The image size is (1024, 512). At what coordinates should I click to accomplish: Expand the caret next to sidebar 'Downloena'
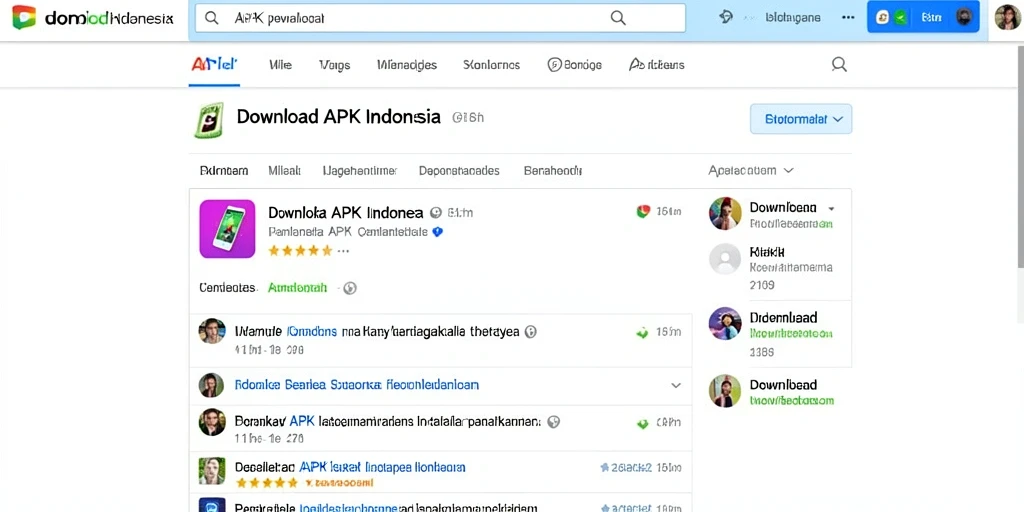point(831,209)
